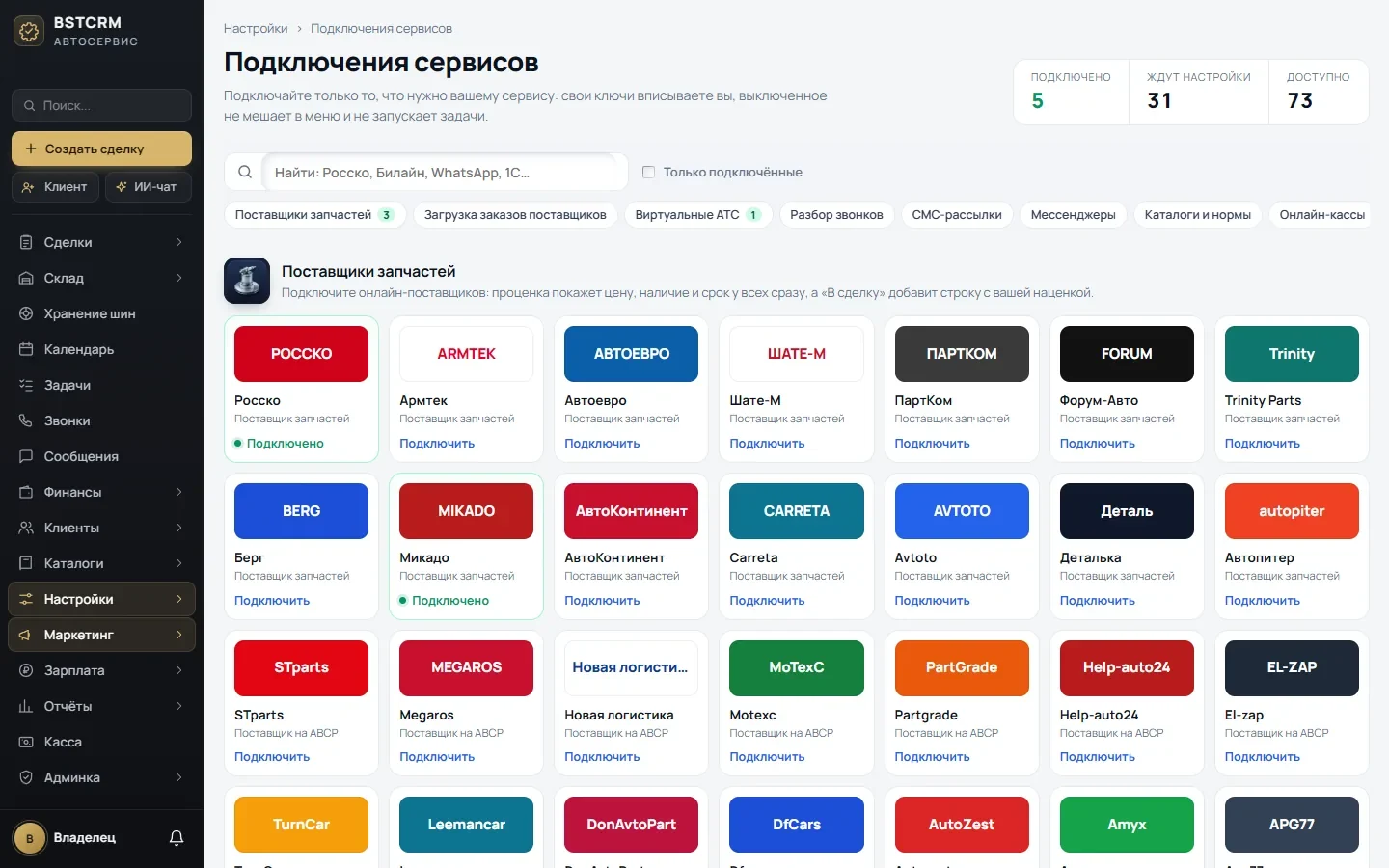Viewport: 1389px width, 868px height.
Task: Expand the Склад menu chevron
Action: pyautogui.click(x=179, y=278)
